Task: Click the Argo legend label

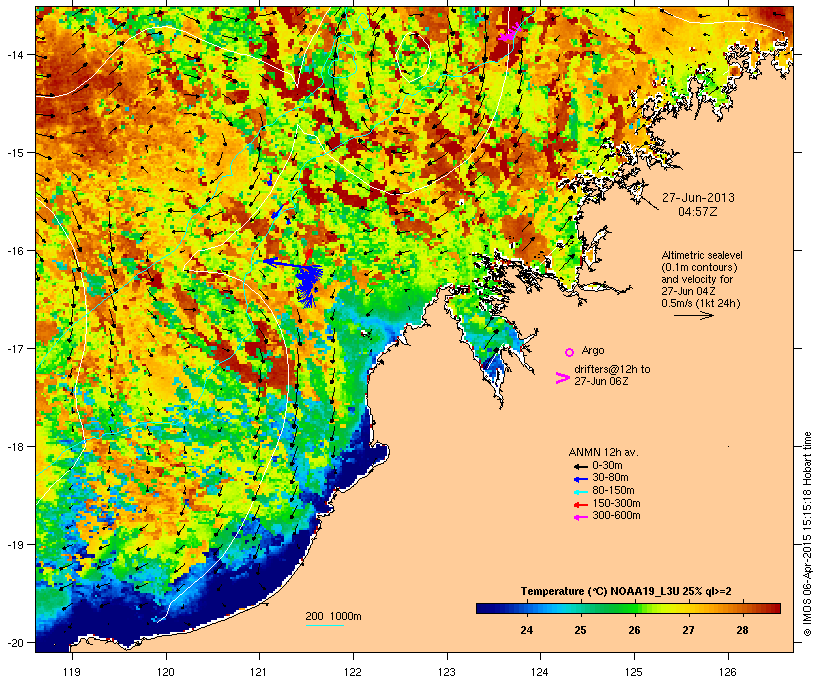Action: (x=593, y=350)
